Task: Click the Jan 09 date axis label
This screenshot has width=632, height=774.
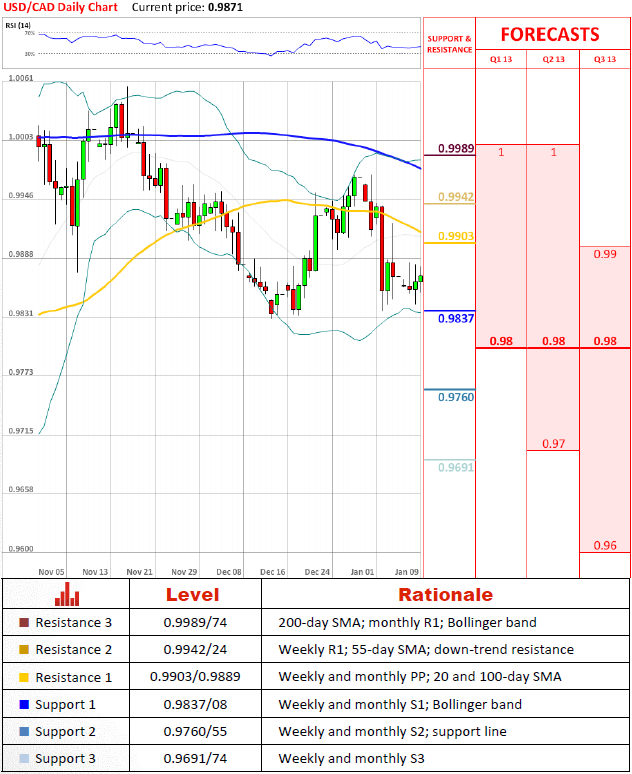Action: tap(406, 572)
